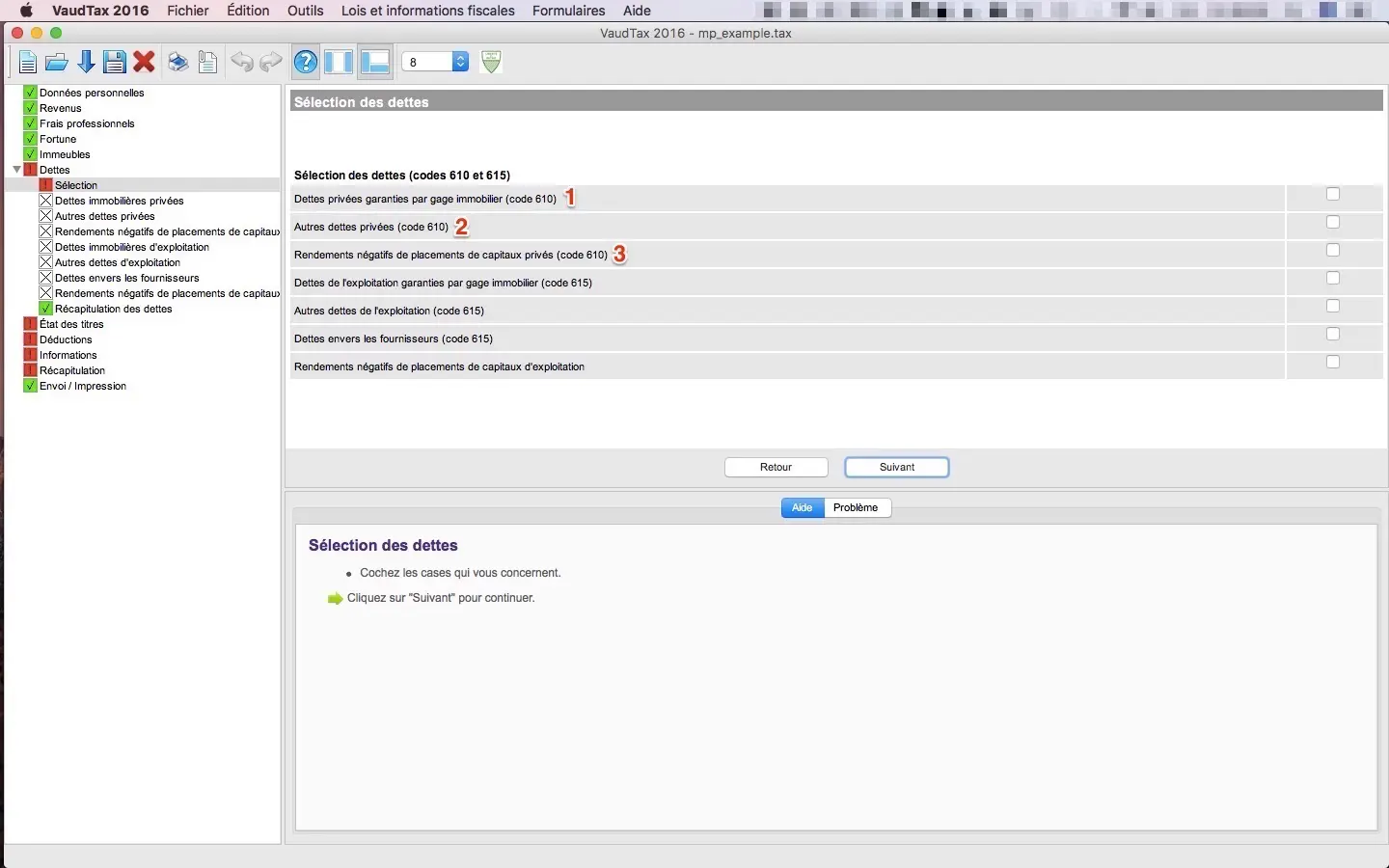Open the Fichier menu

tap(188, 11)
